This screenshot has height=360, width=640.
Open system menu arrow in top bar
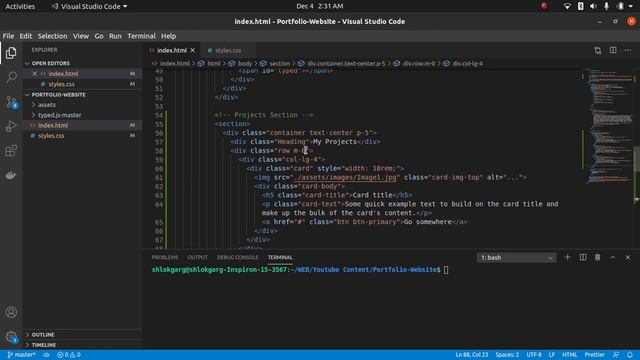tap(631, 6)
